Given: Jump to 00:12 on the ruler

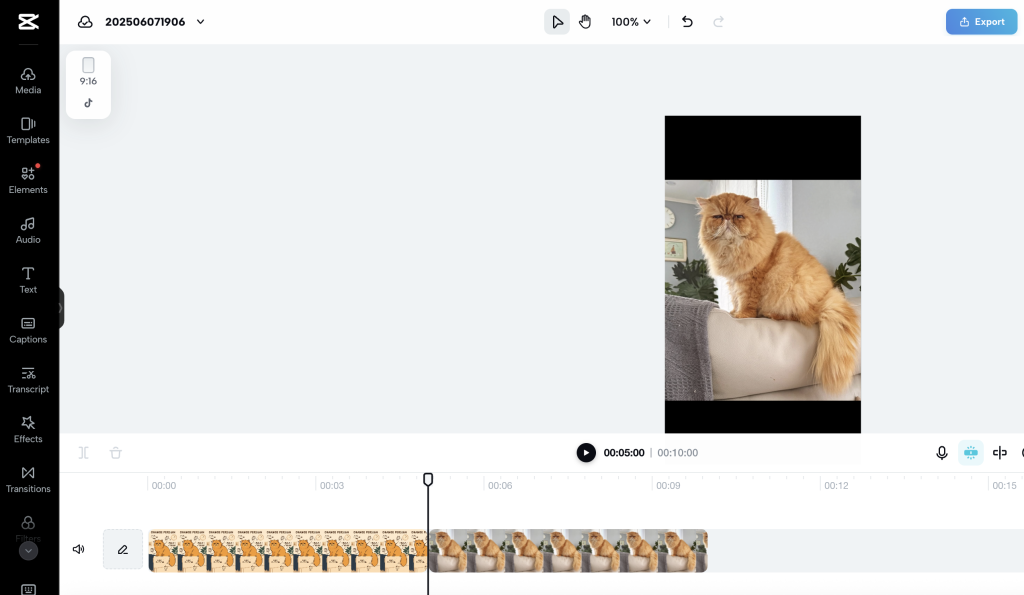Looking at the screenshot, I should coord(836,485).
